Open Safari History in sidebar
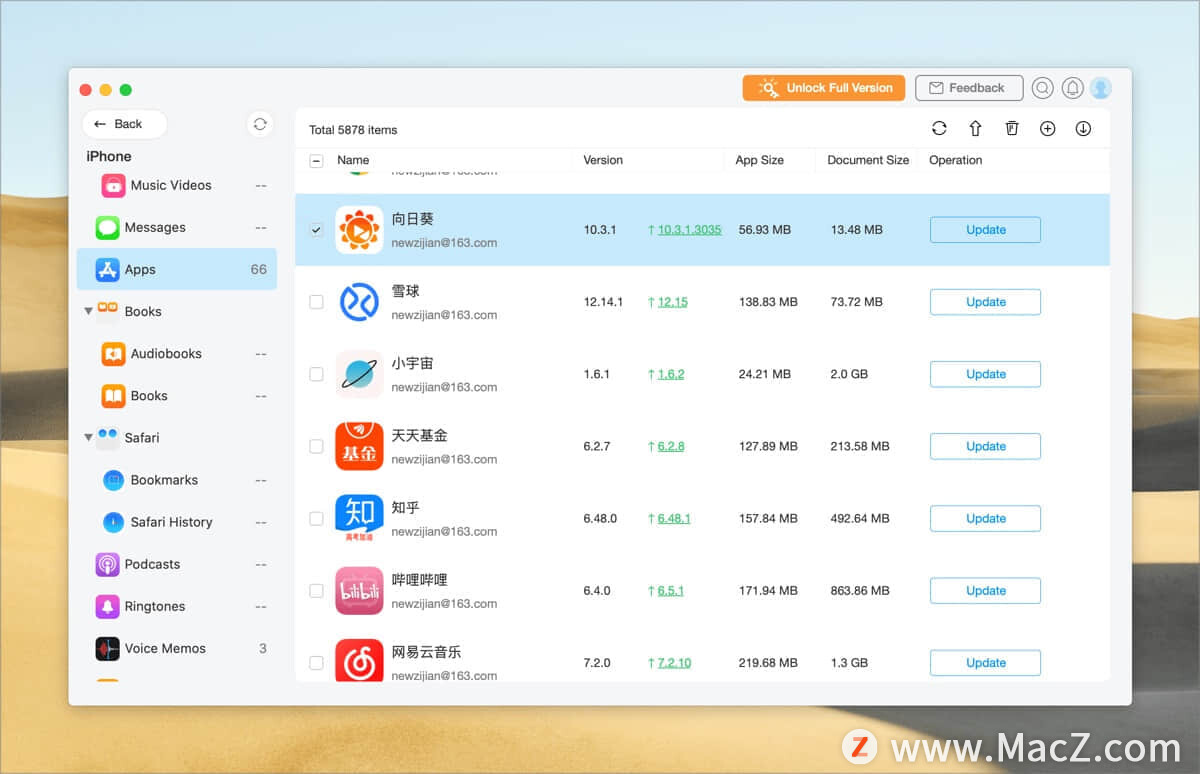The height and width of the screenshot is (774, 1200). pos(177,522)
